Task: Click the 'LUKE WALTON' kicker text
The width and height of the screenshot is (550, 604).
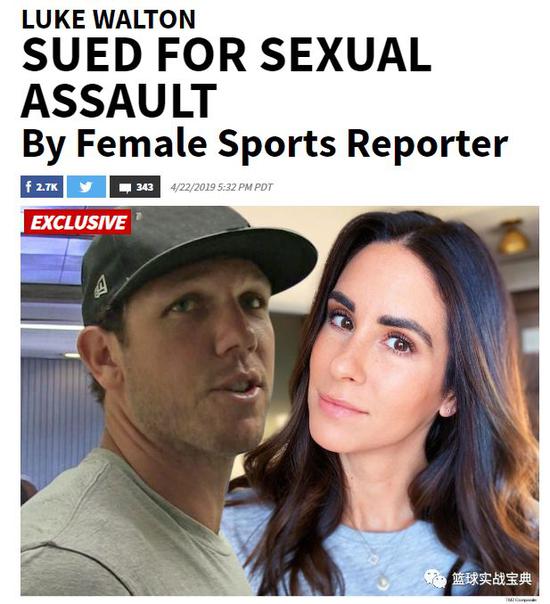Action: [109, 19]
